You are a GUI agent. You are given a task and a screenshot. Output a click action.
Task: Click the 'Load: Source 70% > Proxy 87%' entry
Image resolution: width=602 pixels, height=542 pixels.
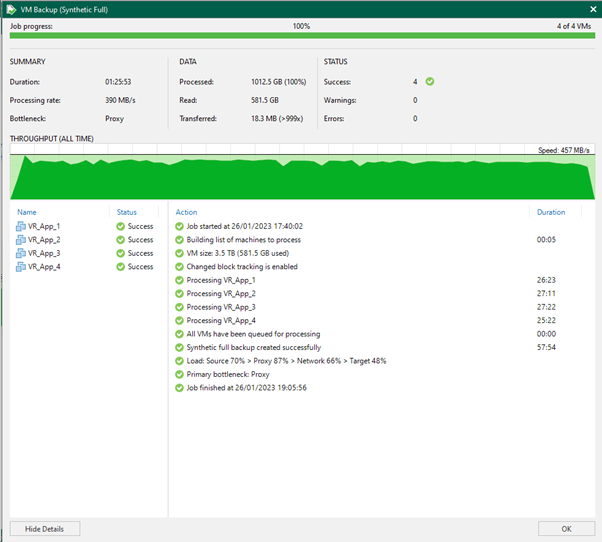pyautogui.click(x=286, y=361)
